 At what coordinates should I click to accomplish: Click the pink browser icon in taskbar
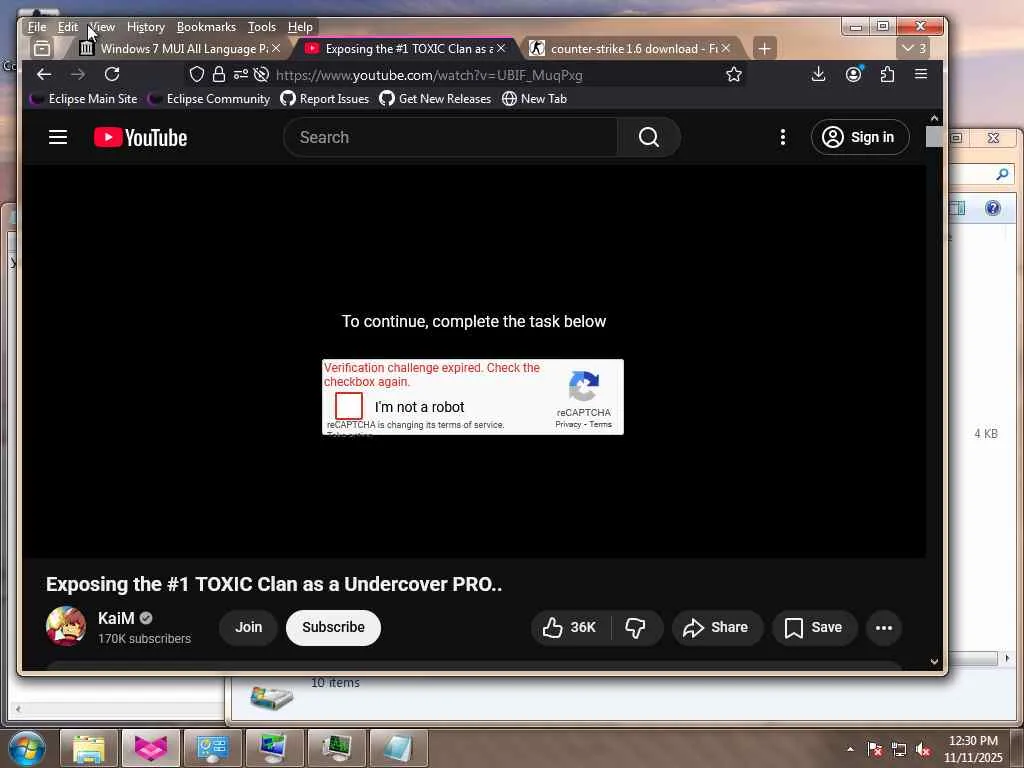[x=151, y=748]
